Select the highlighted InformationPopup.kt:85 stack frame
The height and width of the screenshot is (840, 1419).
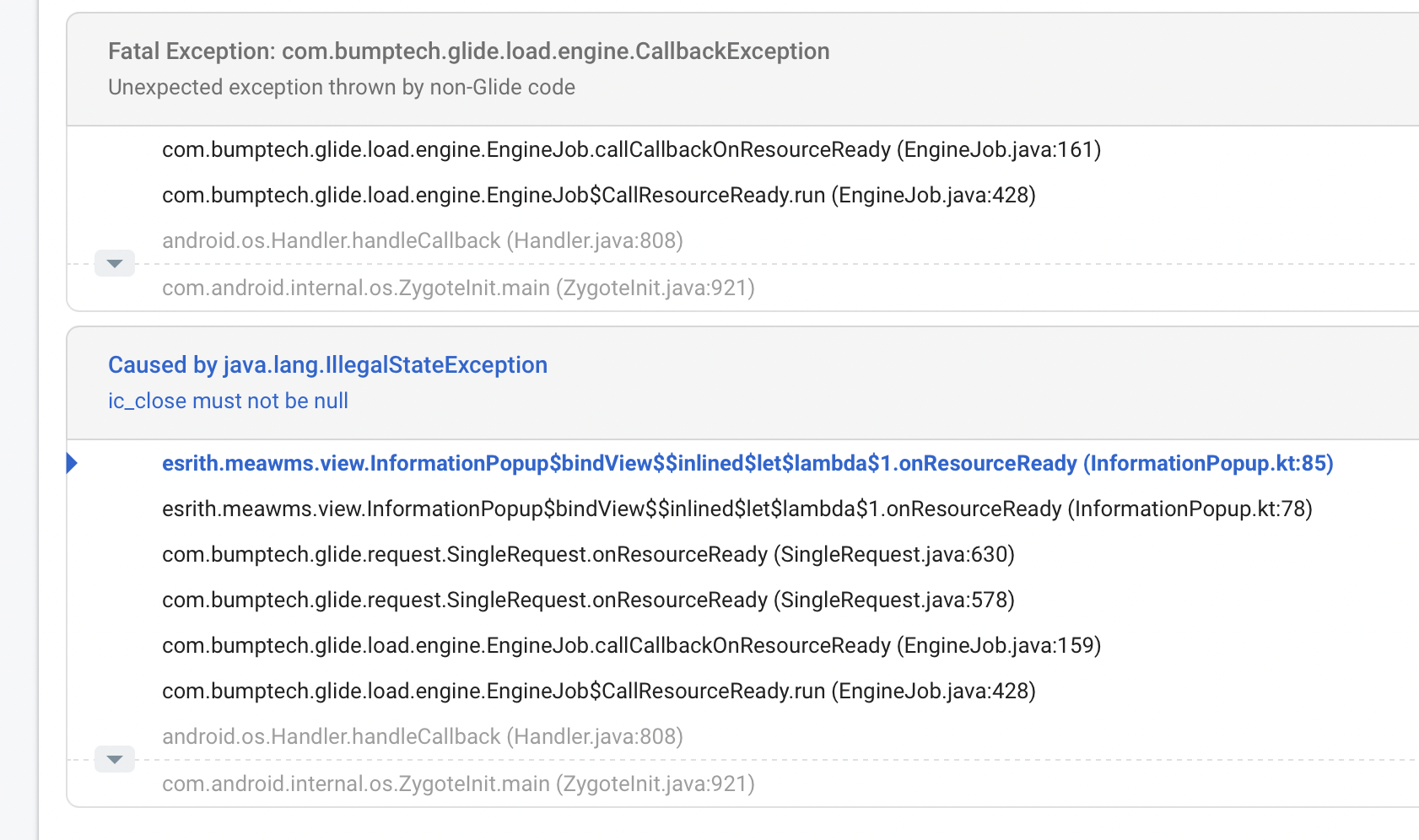(747, 464)
